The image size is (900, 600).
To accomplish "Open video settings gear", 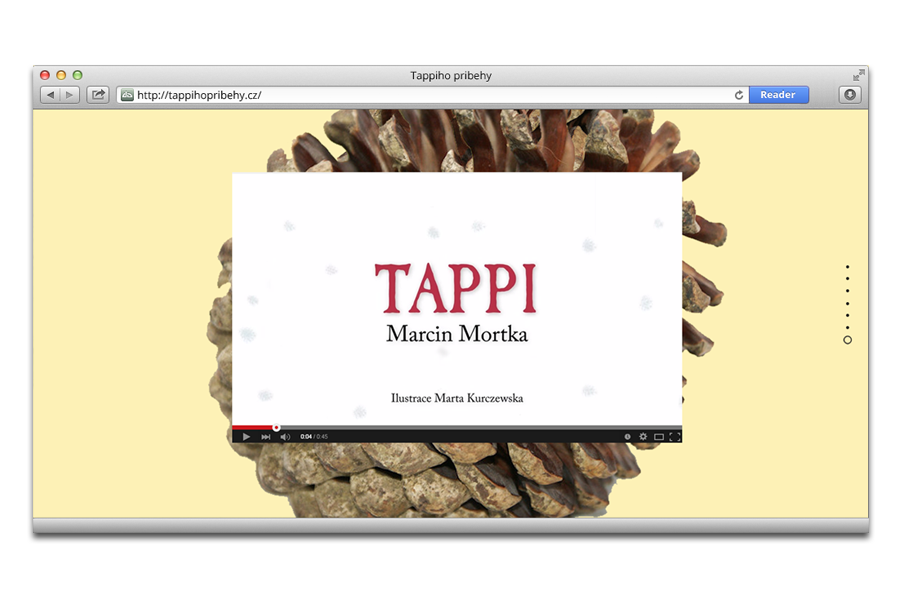I will point(643,437).
